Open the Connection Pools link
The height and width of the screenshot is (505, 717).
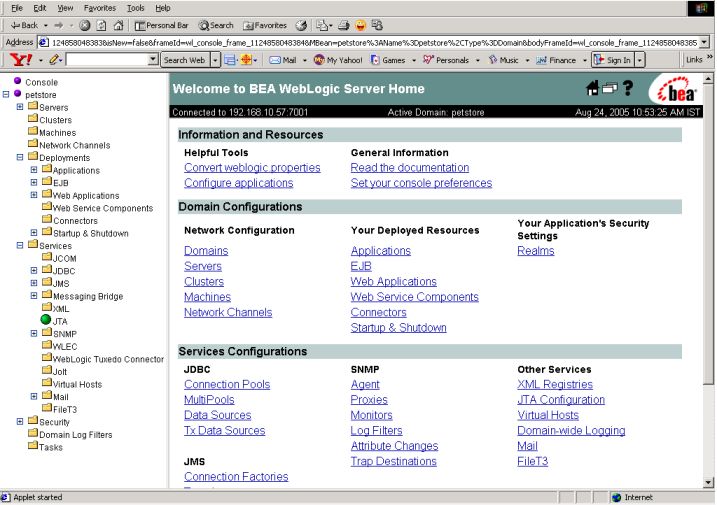[227, 384]
